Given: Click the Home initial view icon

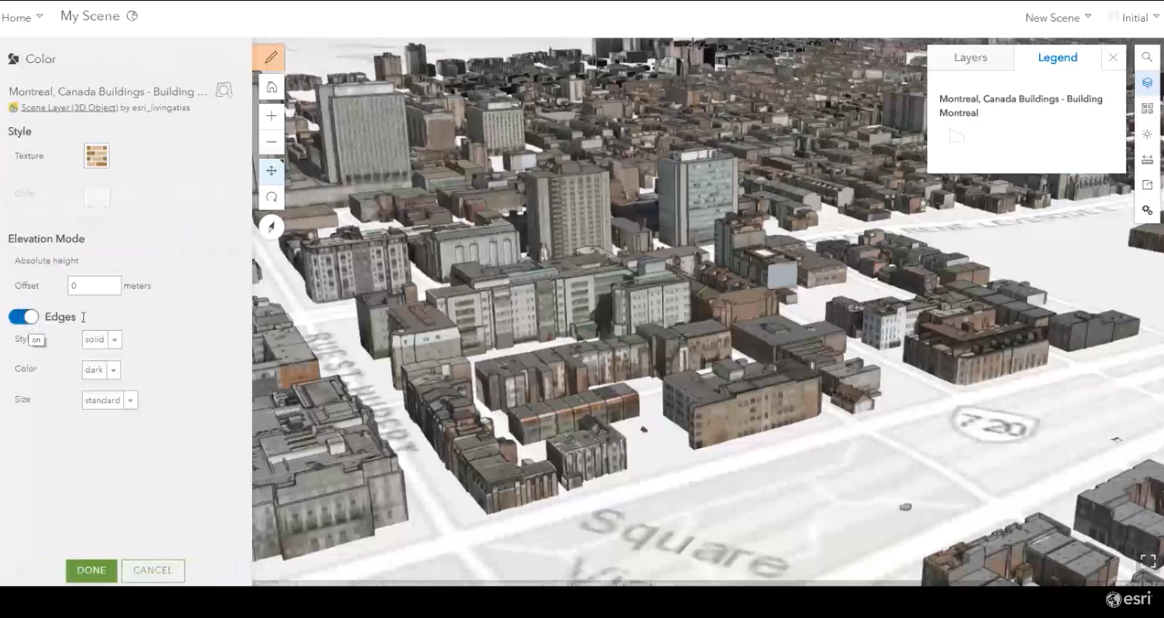Looking at the screenshot, I should click(x=270, y=88).
